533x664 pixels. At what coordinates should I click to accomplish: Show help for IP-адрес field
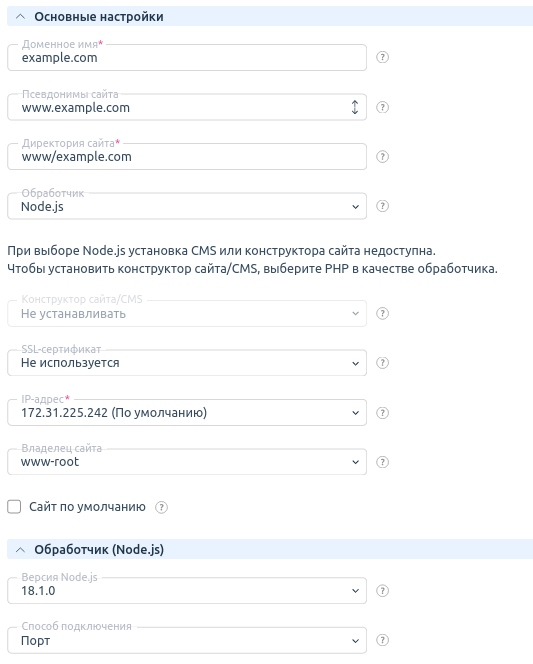[382, 413]
